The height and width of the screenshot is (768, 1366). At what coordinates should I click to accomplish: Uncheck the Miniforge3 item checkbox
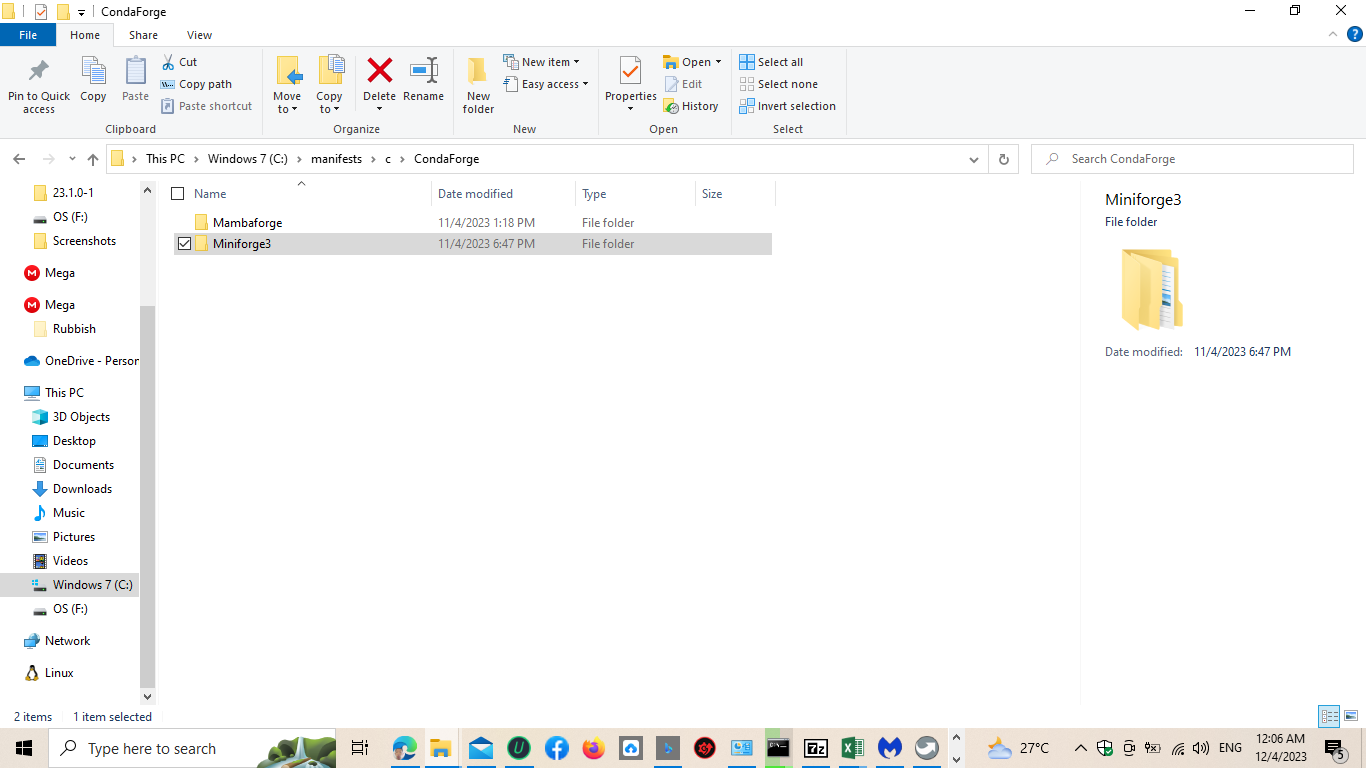[x=185, y=243]
